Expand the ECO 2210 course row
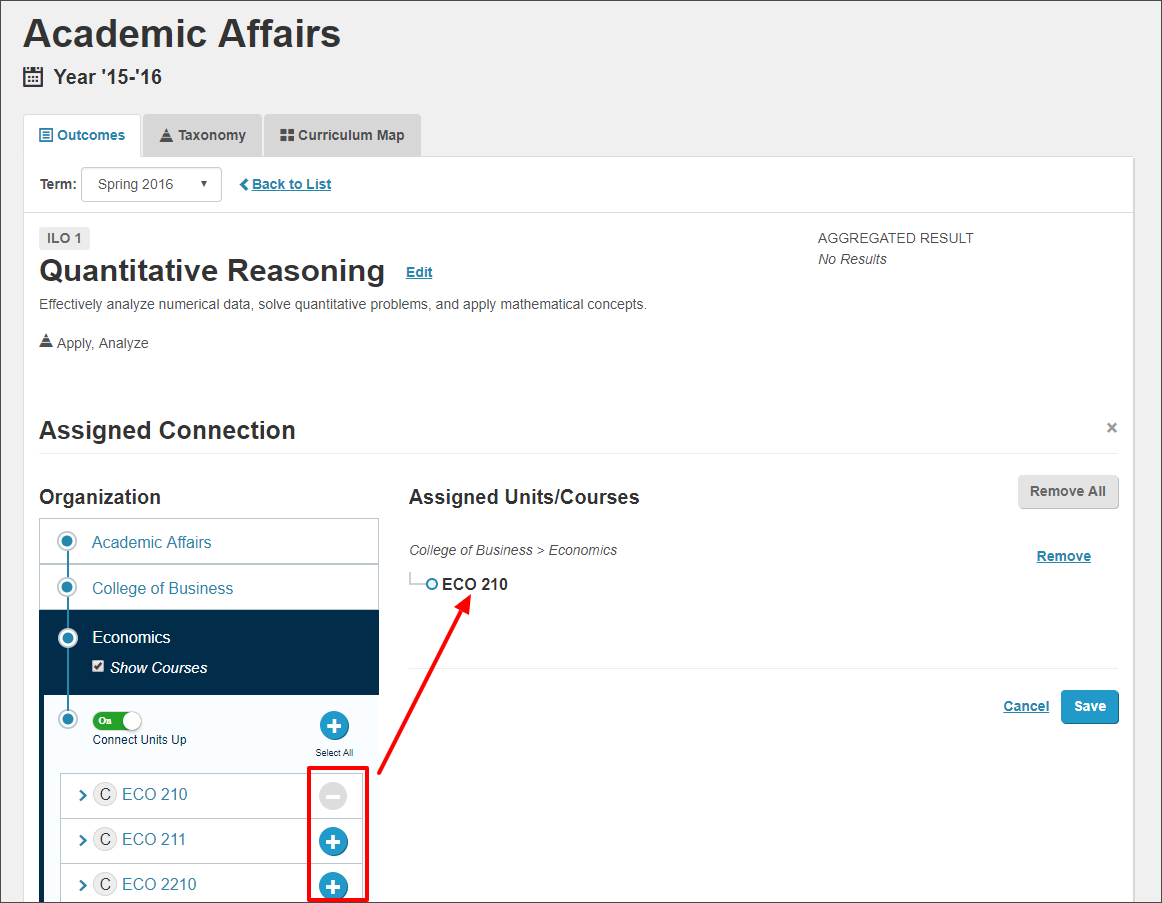The height and width of the screenshot is (903, 1162). [83, 885]
